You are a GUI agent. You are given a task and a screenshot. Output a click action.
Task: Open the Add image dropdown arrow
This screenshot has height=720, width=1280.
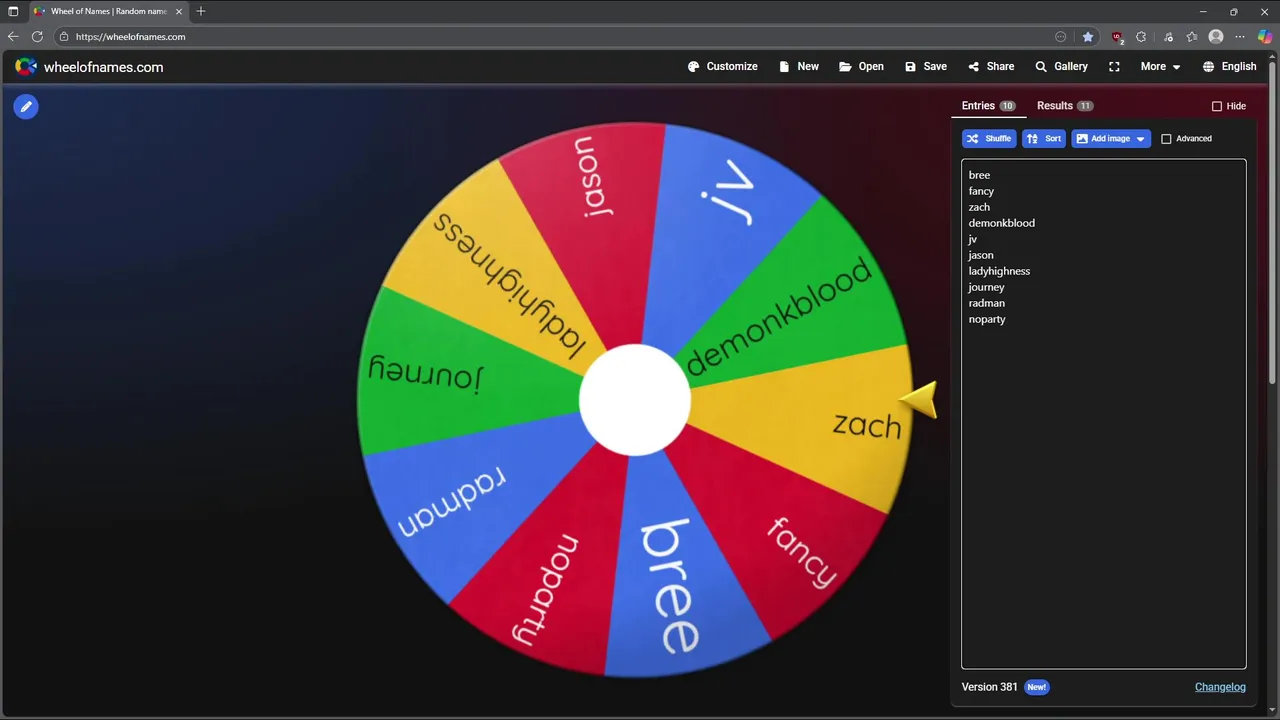(x=1141, y=139)
